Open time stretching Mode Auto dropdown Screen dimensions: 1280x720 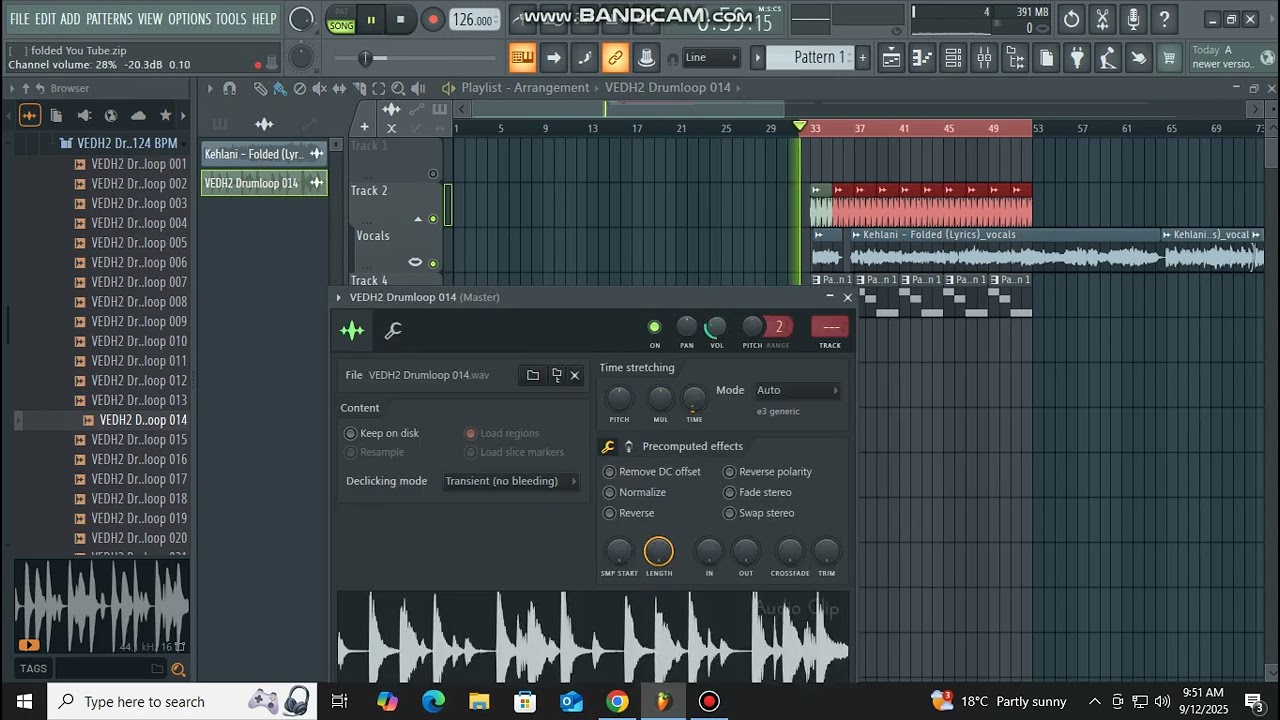tap(797, 390)
